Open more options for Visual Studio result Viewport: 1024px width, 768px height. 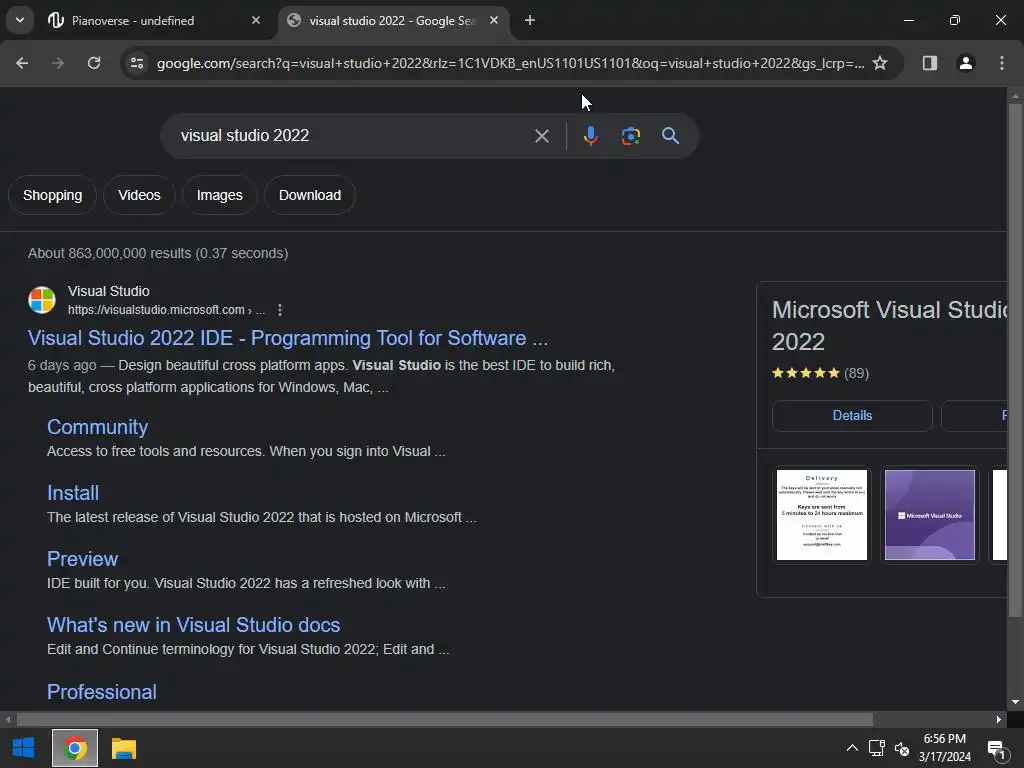tap(280, 310)
